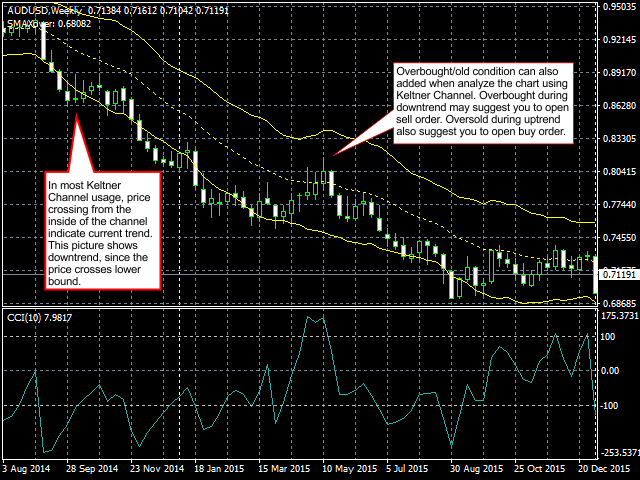The width and height of the screenshot is (640, 480).
Task: Click the 5 Jul 2015 date label
Action: coord(407,469)
